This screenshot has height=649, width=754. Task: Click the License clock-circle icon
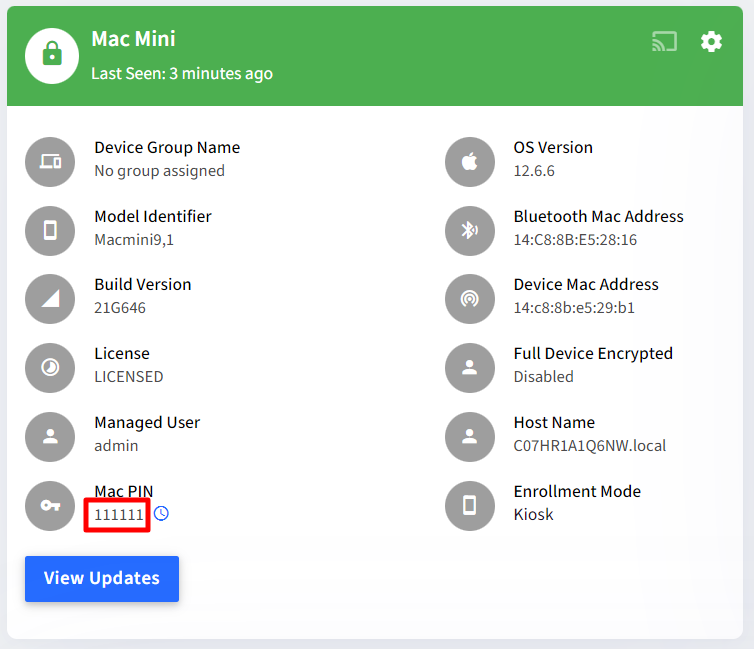[50, 368]
